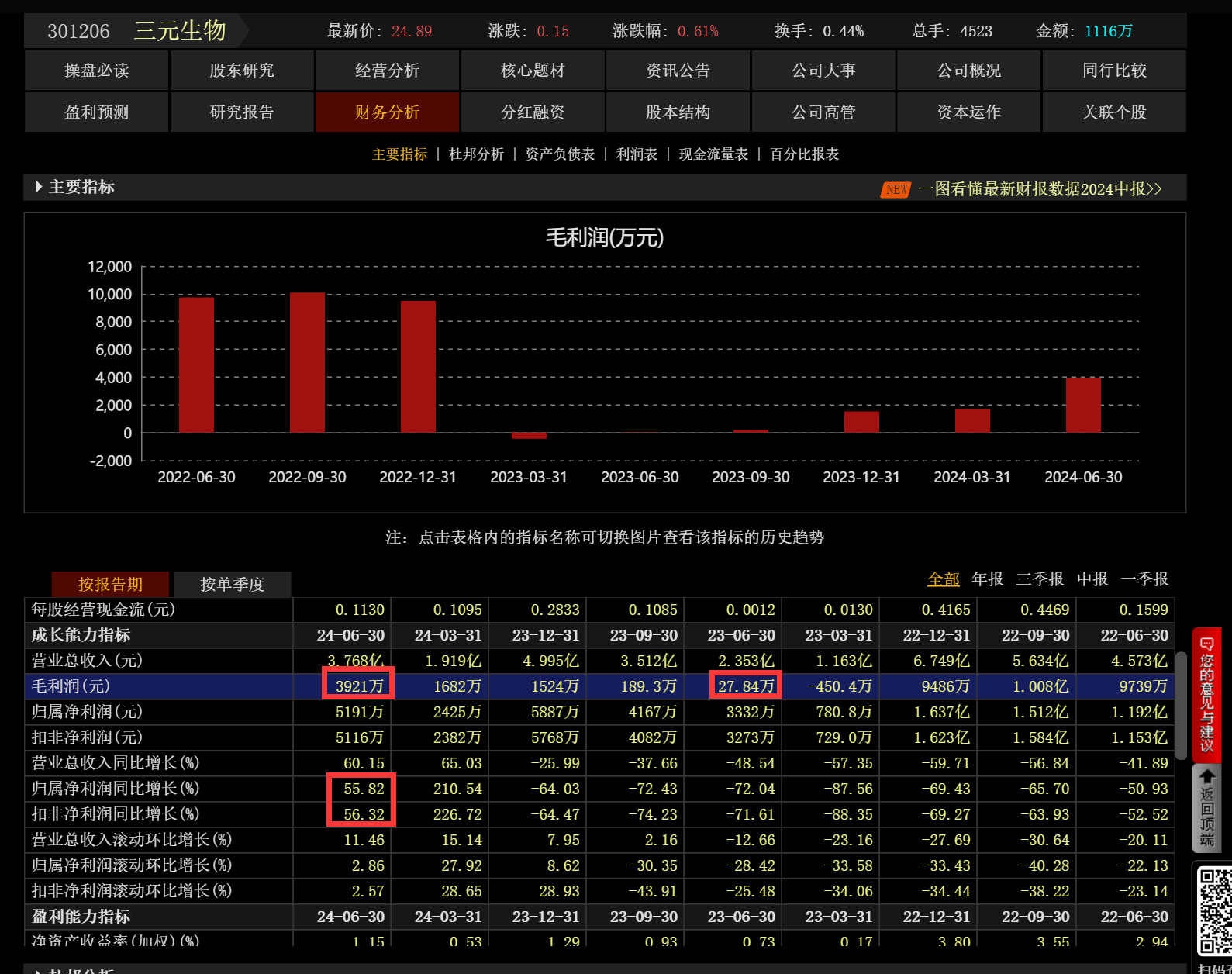Filter reports by 中报
Screen dimensions: 1232x974
(x=1092, y=579)
